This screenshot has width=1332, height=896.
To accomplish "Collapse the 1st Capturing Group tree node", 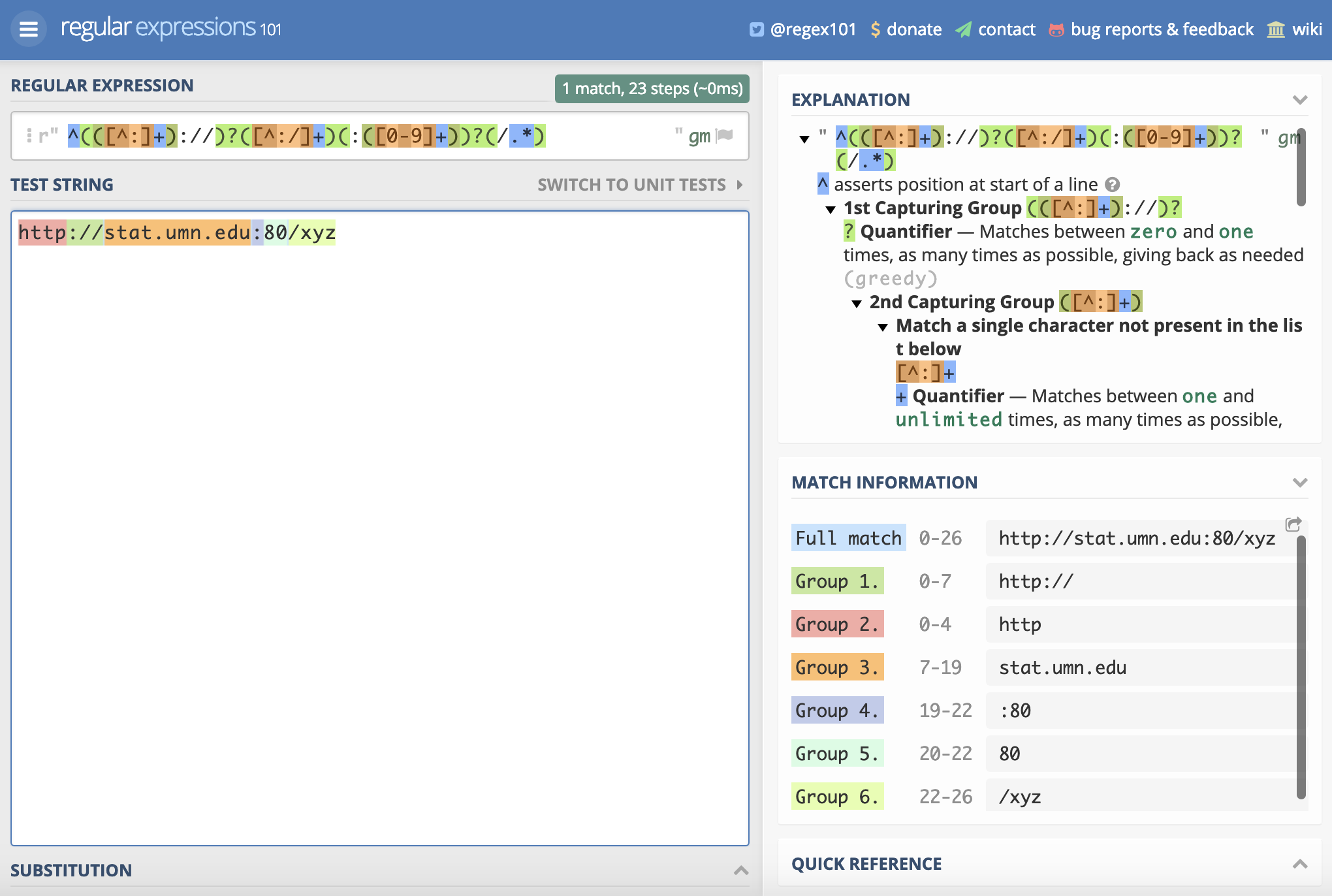I will pos(831,209).
